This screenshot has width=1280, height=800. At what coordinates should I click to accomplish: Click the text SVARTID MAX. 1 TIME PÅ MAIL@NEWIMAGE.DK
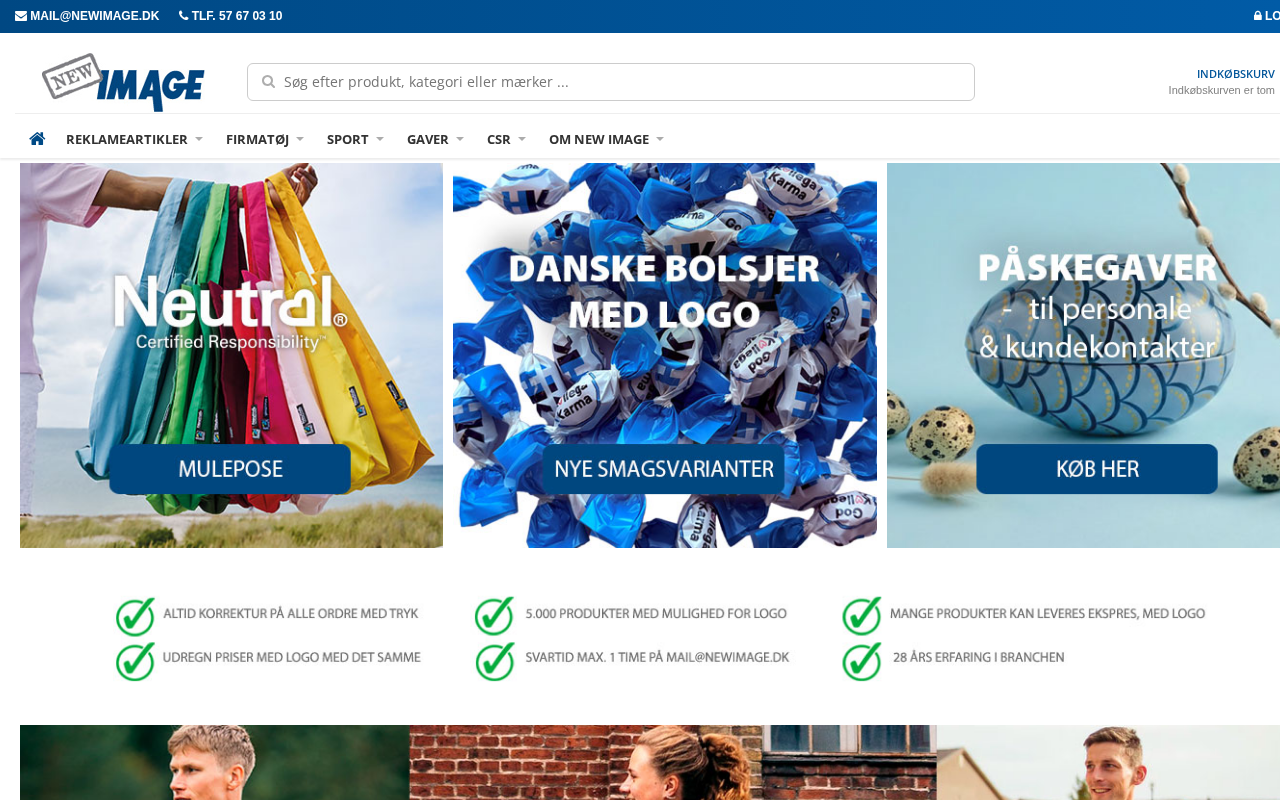(657, 657)
